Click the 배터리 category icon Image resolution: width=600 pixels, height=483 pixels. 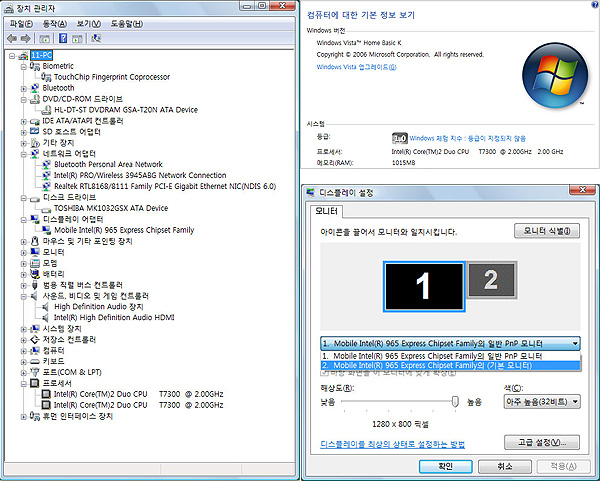(x=35, y=274)
